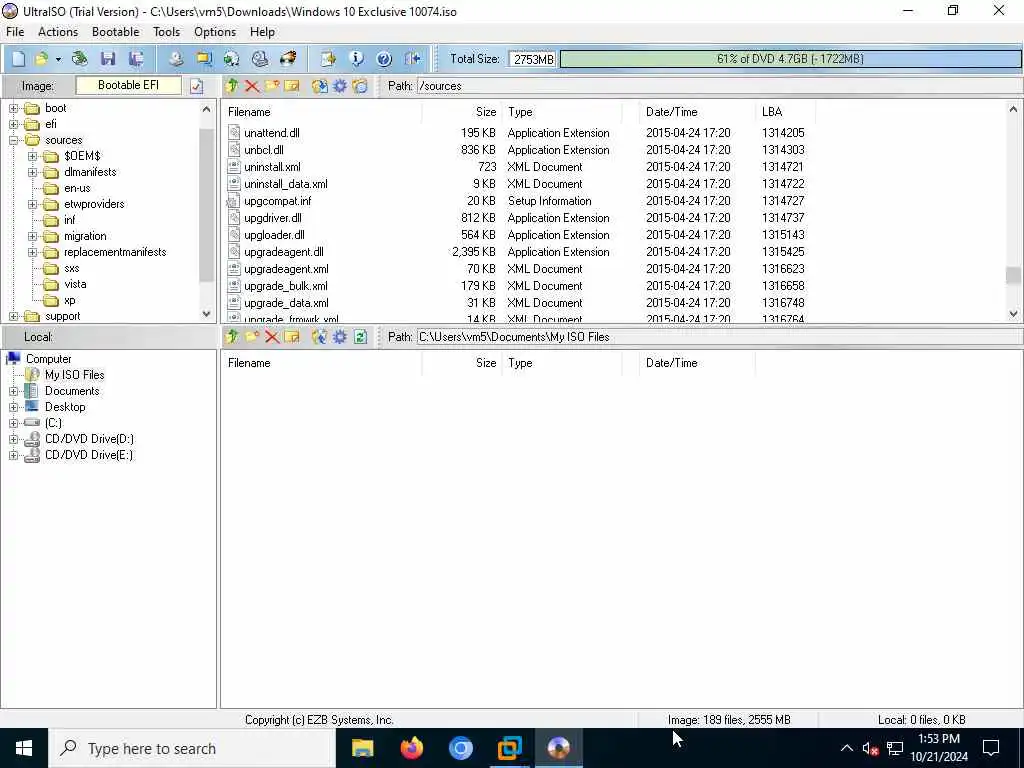Click the toolbar icon left of the info icon
This screenshot has width=1024, height=768.
click(328, 59)
